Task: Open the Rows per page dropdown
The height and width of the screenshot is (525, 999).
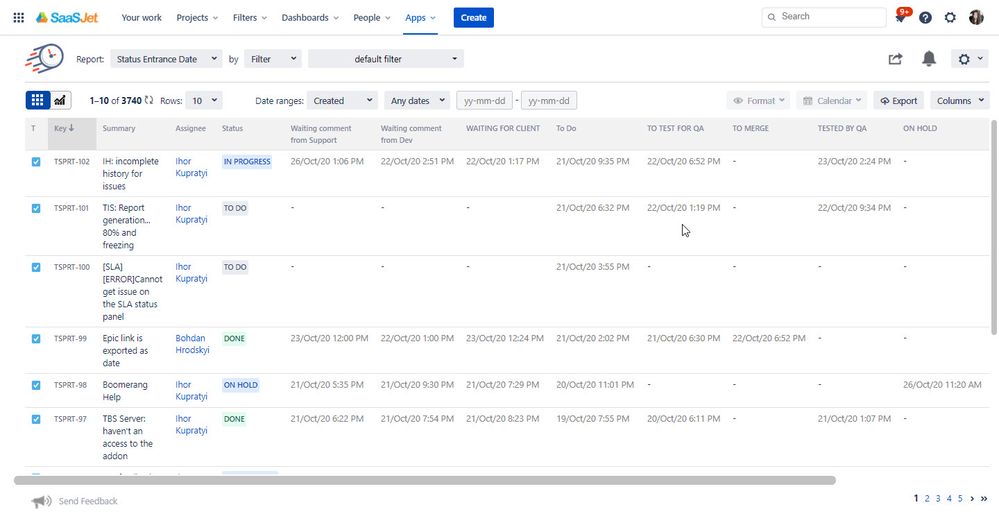Action: [x=205, y=101]
